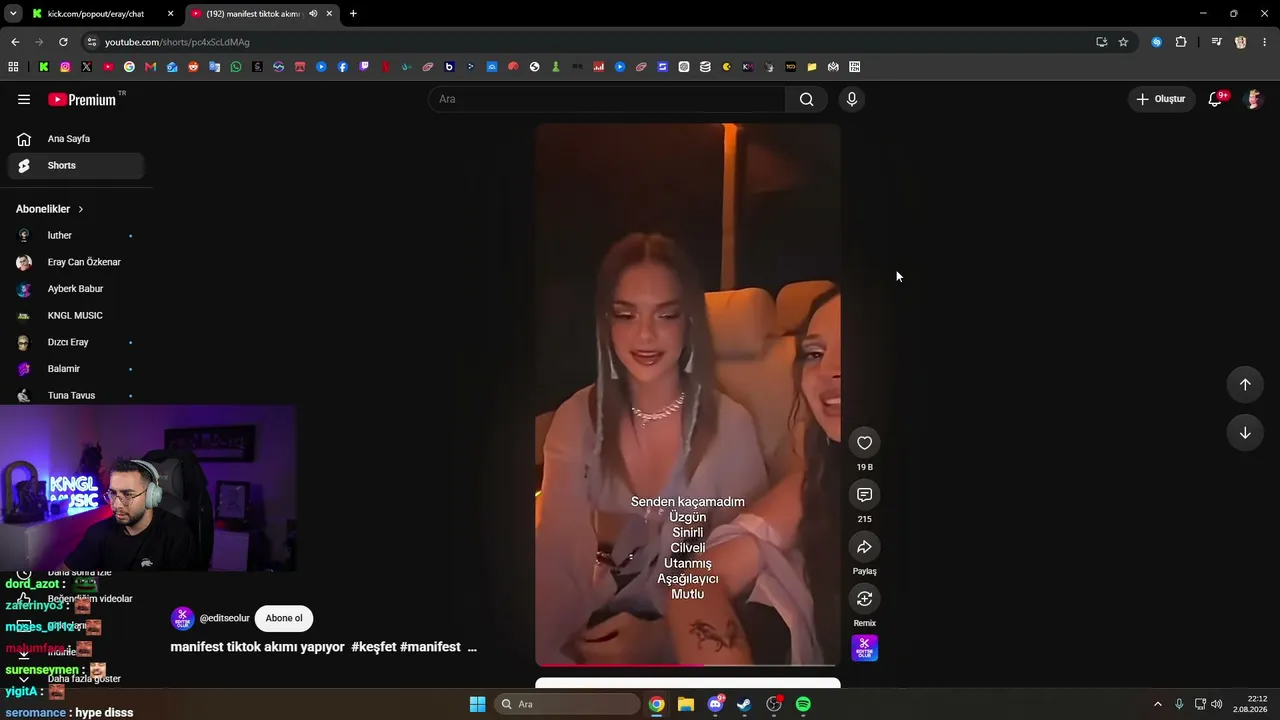This screenshot has width=1280, height=720.
Task: Open Chrome tab search dropdown
Action: 13,14
